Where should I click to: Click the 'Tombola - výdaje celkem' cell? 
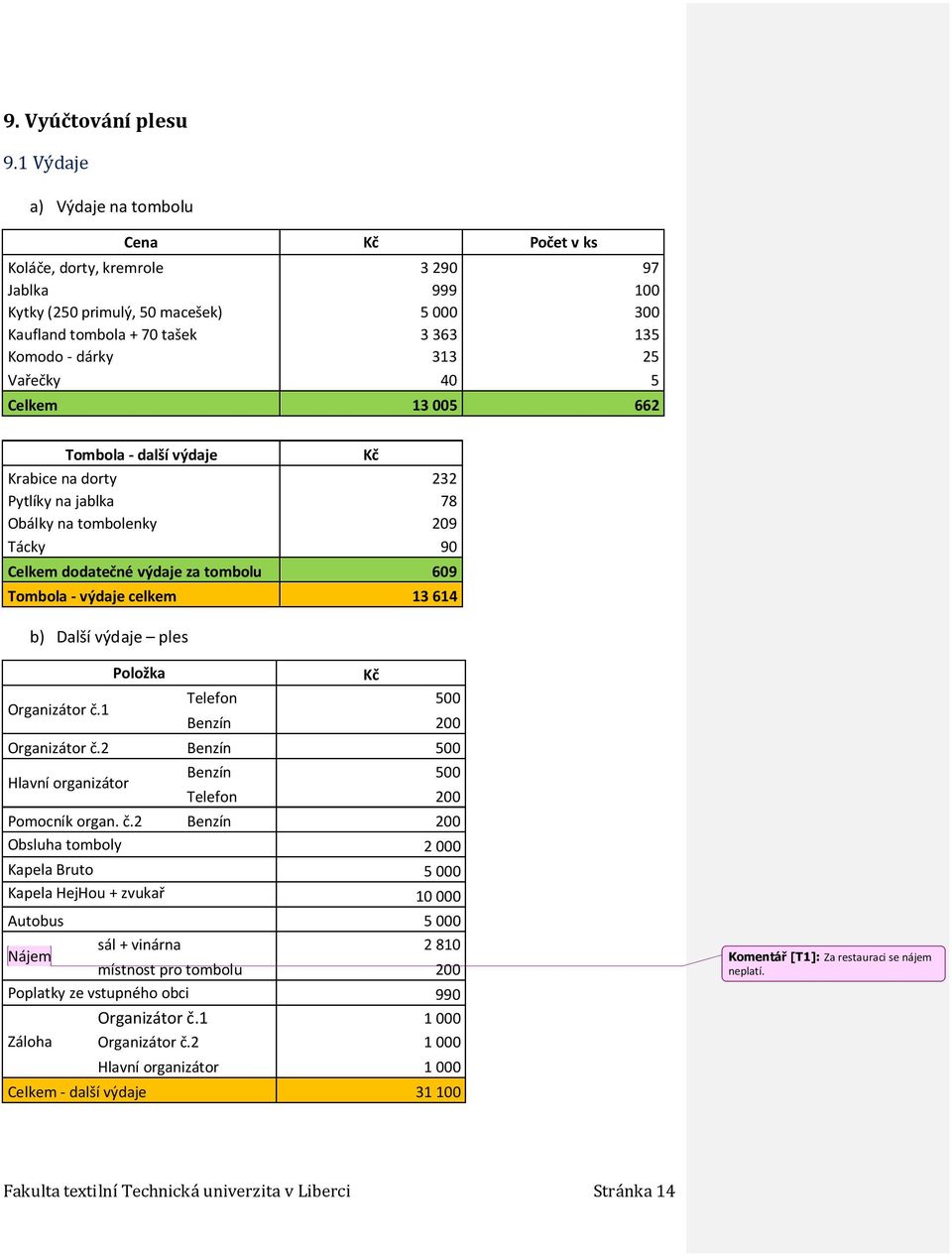[x=92, y=597]
